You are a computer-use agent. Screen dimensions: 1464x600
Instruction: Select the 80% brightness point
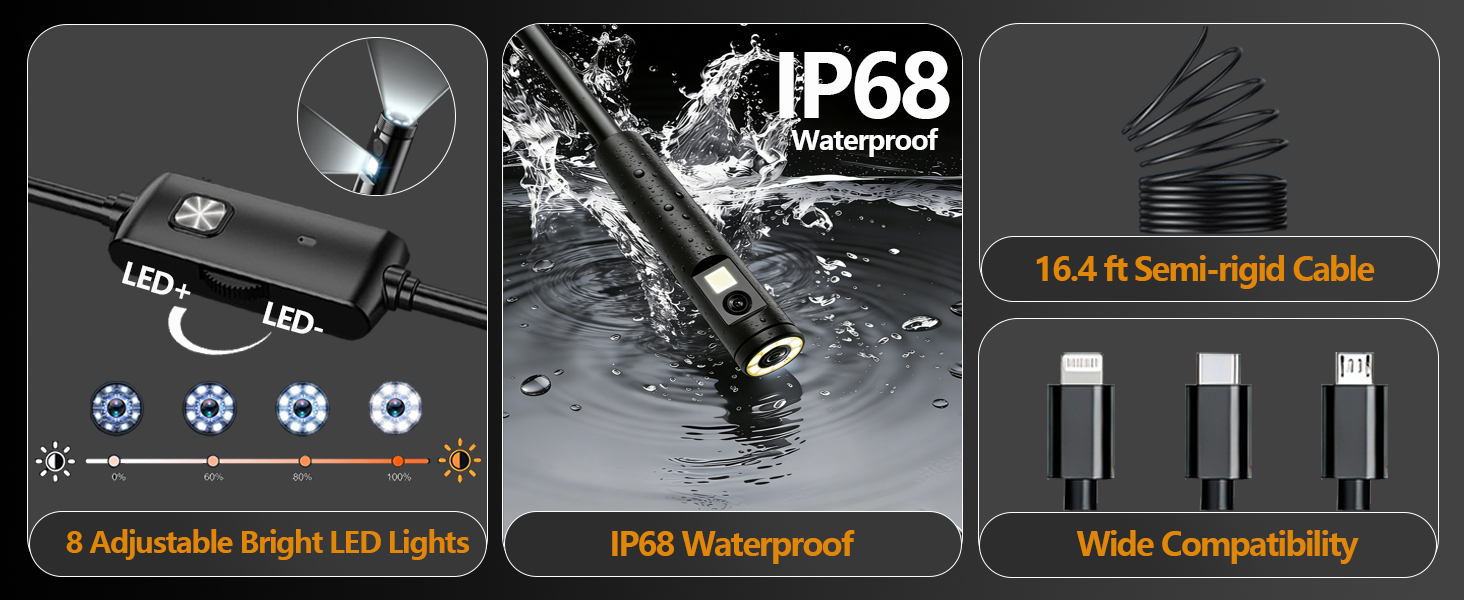tap(305, 461)
